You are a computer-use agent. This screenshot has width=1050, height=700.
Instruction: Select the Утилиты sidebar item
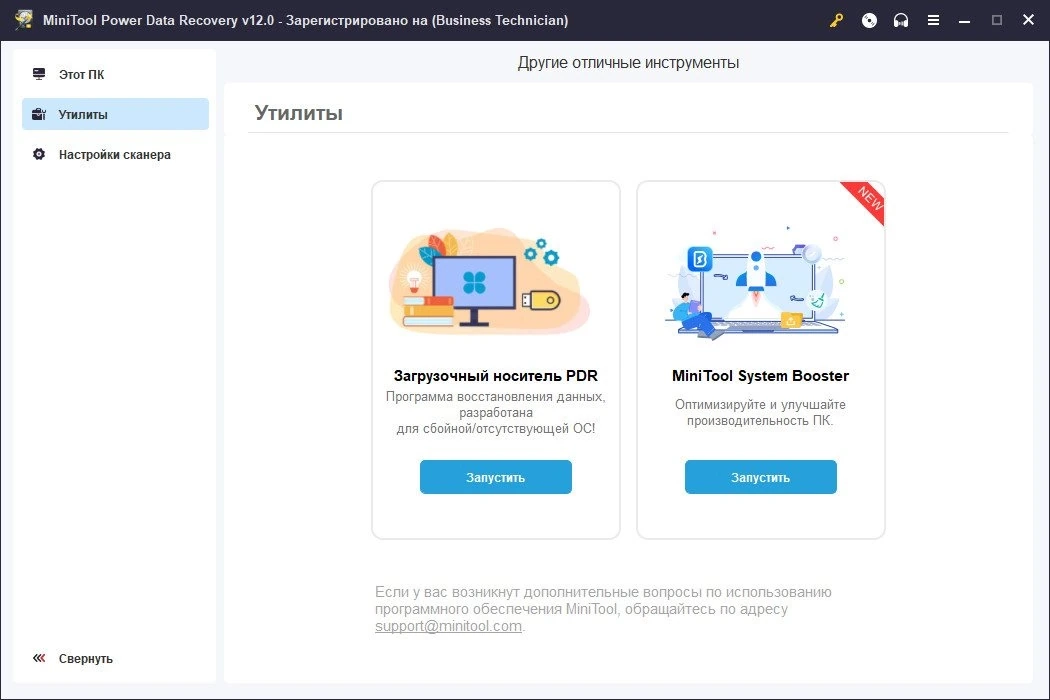(x=115, y=114)
